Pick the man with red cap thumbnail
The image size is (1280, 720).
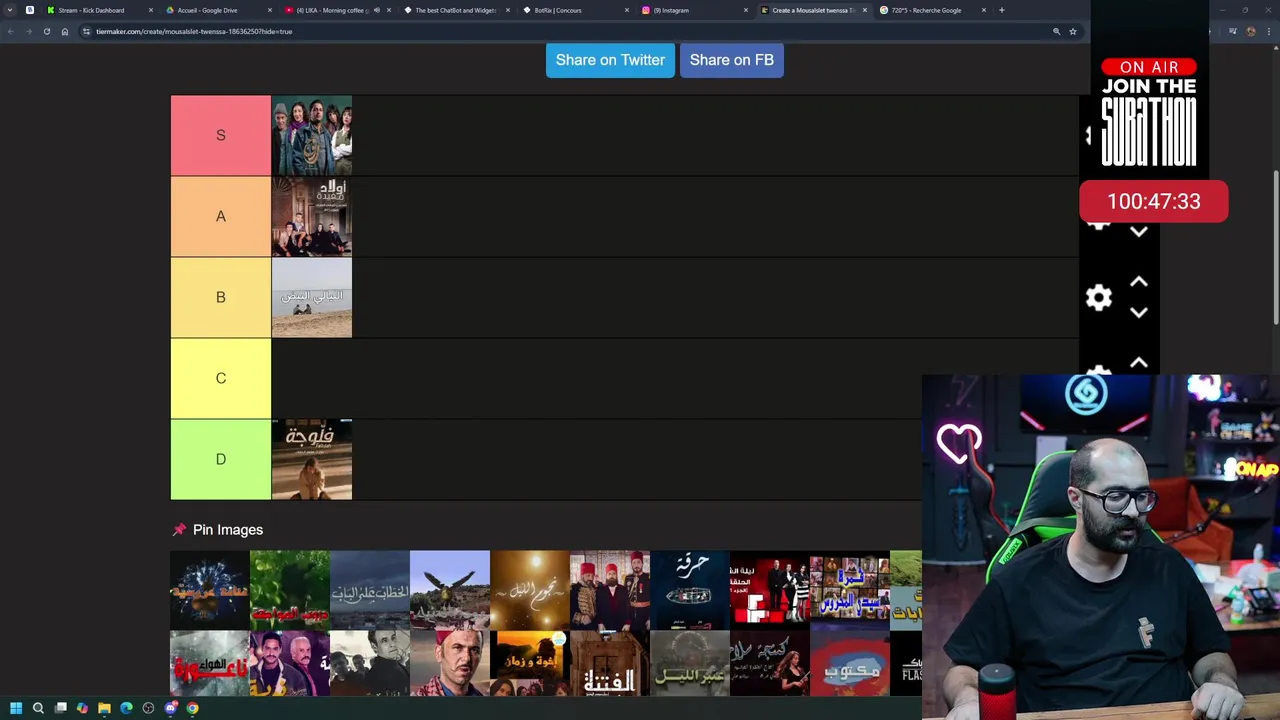tap(449, 663)
